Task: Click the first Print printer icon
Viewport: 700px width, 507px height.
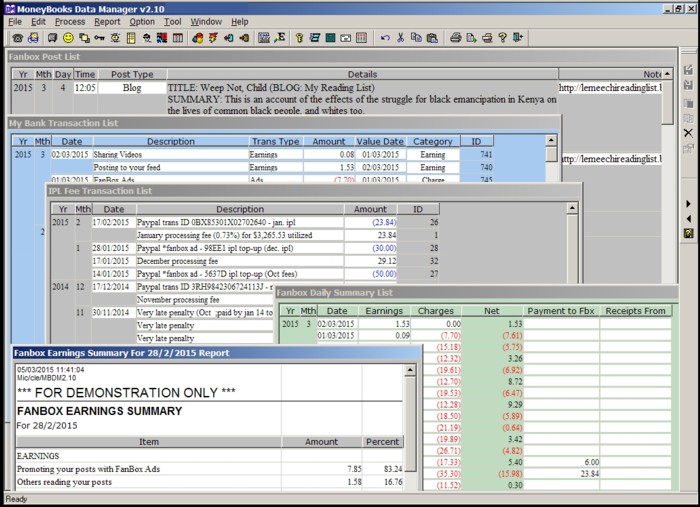Action: [x=455, y=38]
